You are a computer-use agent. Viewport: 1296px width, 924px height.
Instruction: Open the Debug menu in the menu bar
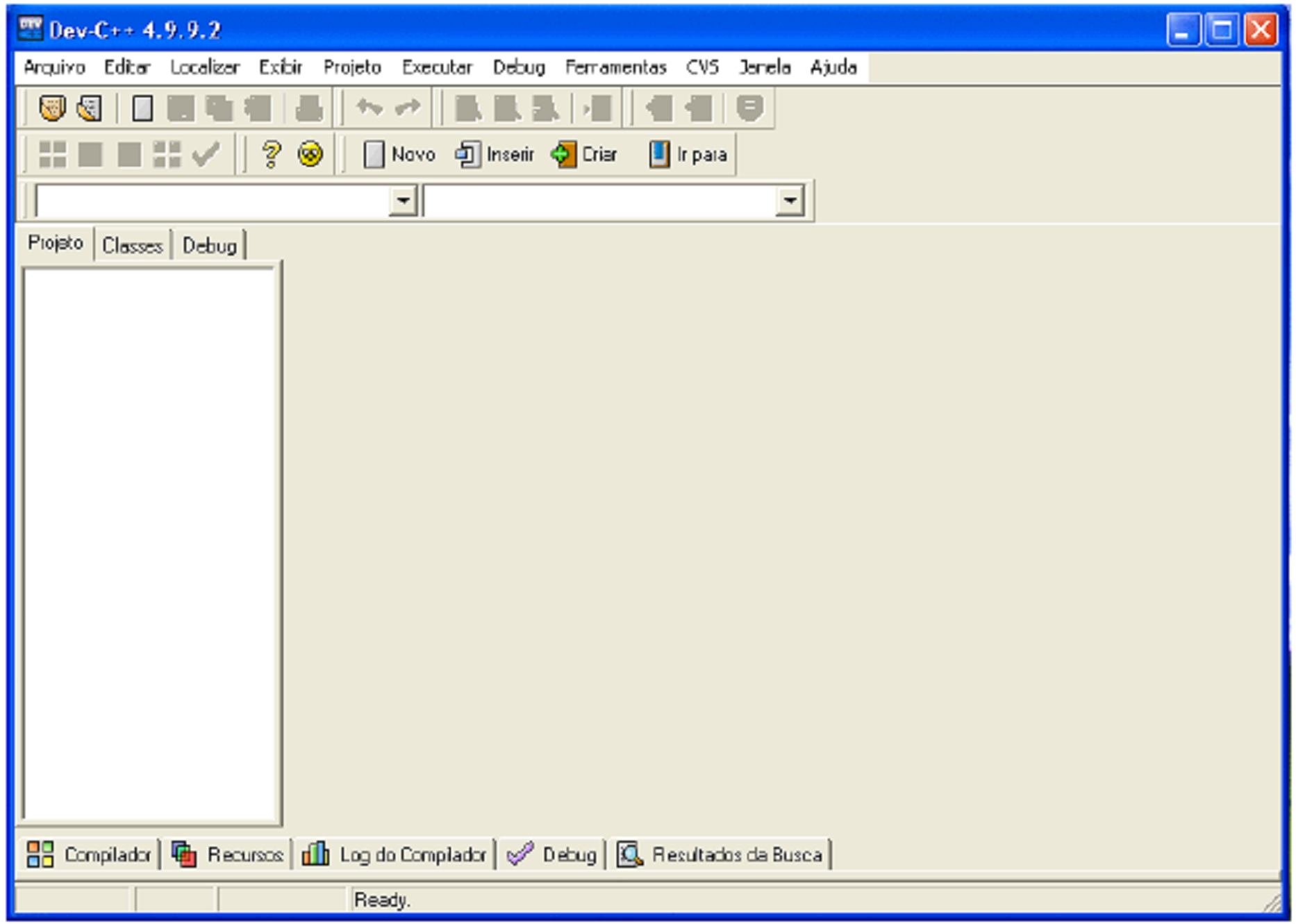[519, 67]
